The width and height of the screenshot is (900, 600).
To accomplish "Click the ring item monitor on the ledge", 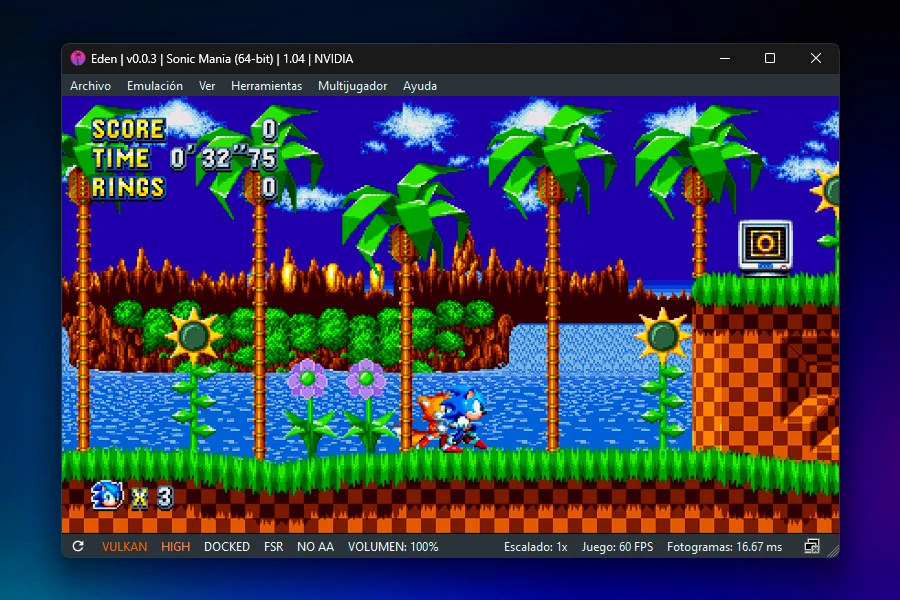I will [x=765, y=247].
